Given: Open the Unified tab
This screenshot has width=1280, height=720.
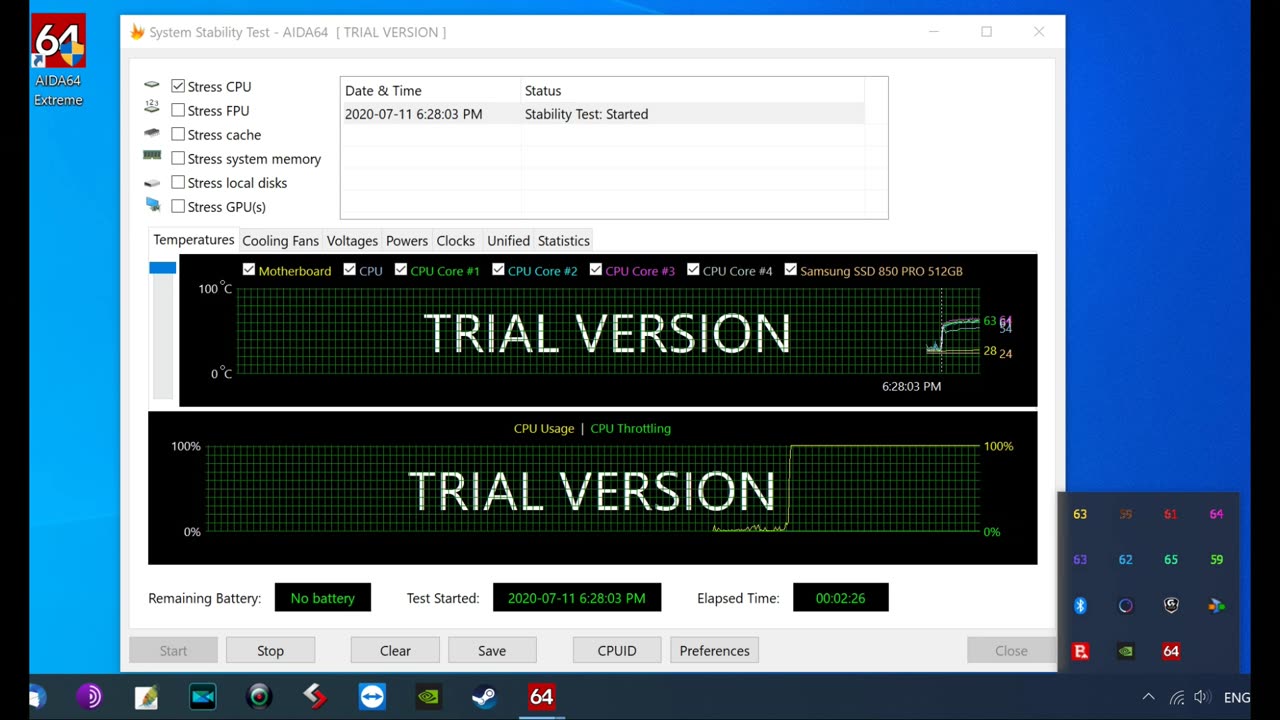Looking at the screenshot, I should click(508, 241).
